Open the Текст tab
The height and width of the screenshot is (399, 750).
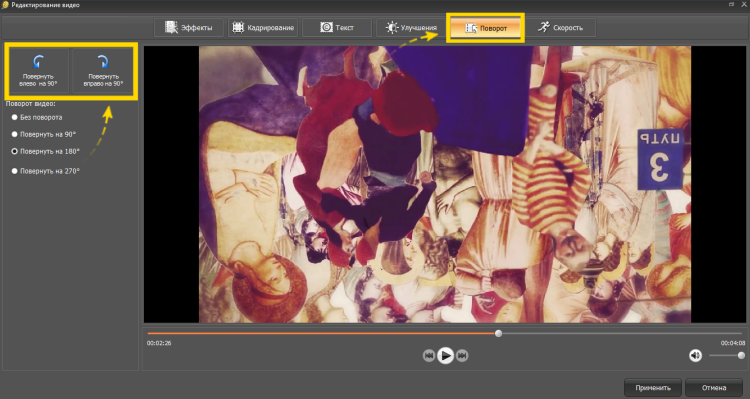[x=337, y=28]
